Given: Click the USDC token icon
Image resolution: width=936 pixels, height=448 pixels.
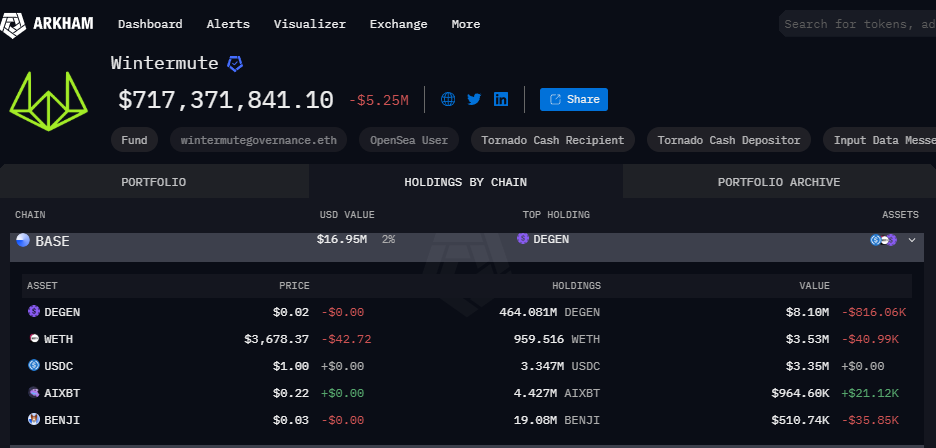Looking at the screenshot, I should pos(34,365).
